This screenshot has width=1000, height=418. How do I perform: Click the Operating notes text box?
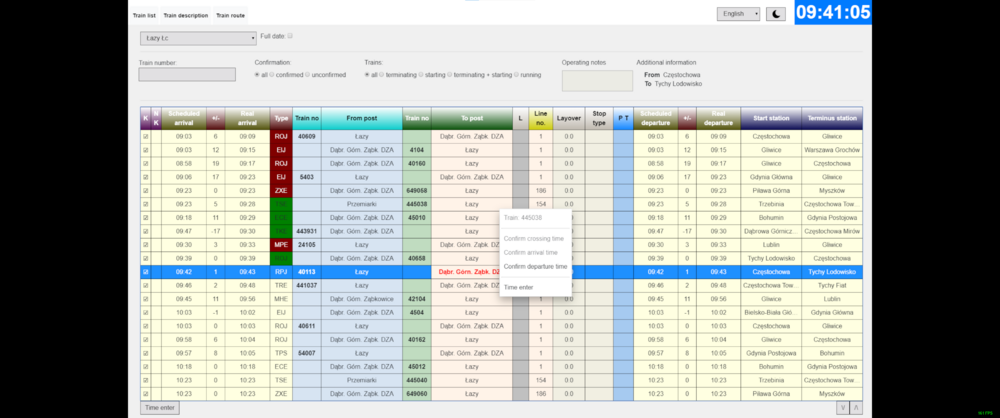[x=597, y=80]
